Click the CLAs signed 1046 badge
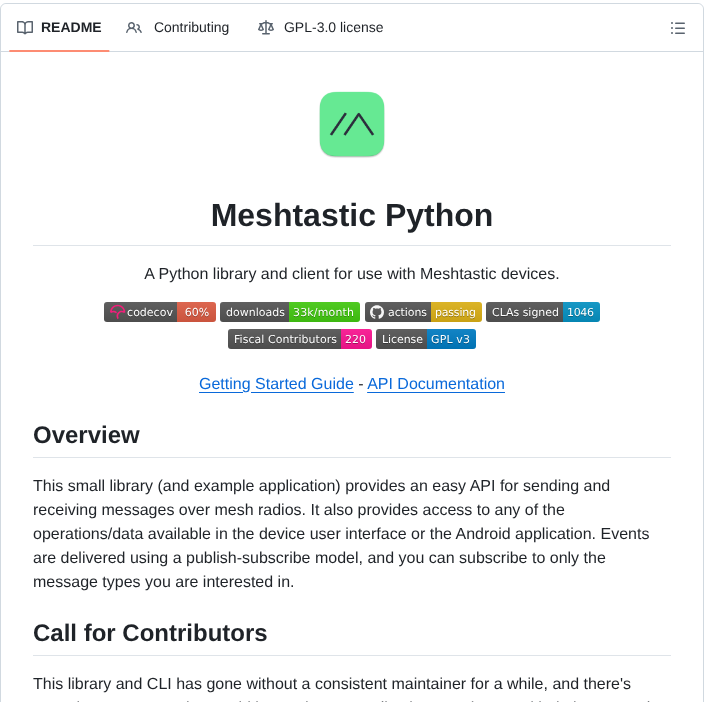The image size is (704, 702). tap(543, 312)
